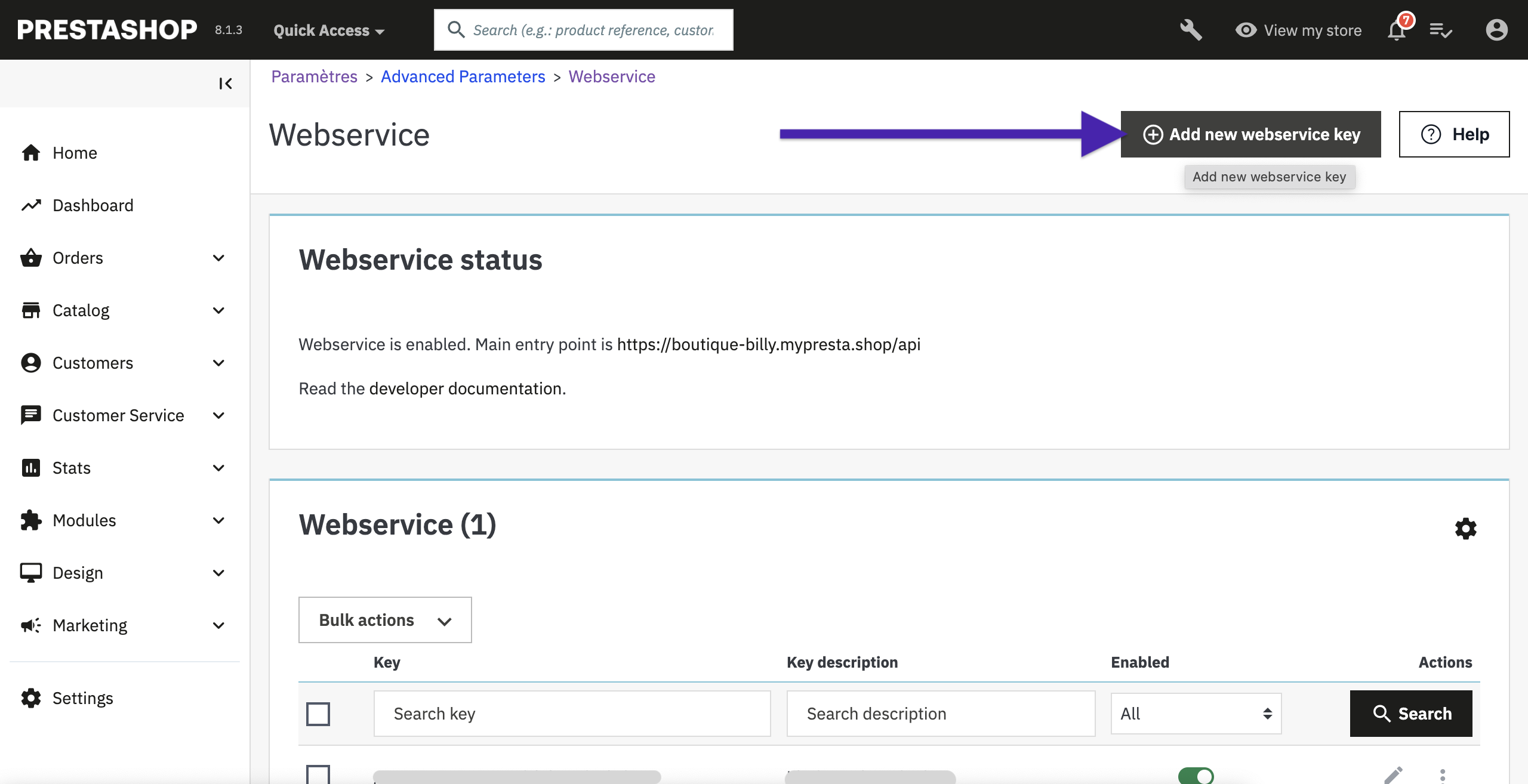
Task: Tick the first webservice key row checkbox
Action: 318,774
